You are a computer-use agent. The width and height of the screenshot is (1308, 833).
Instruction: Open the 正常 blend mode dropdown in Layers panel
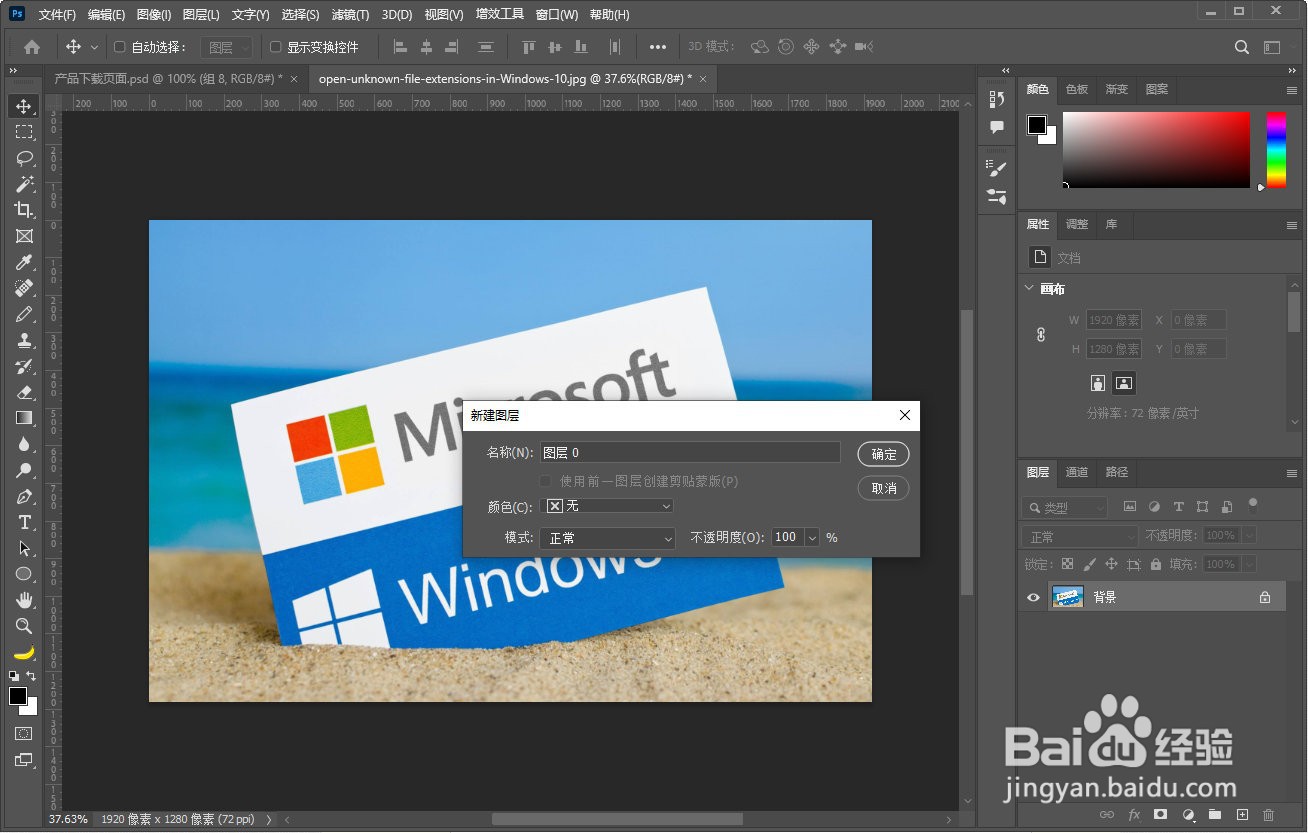pyautogui.click(x=1080, y=537)
